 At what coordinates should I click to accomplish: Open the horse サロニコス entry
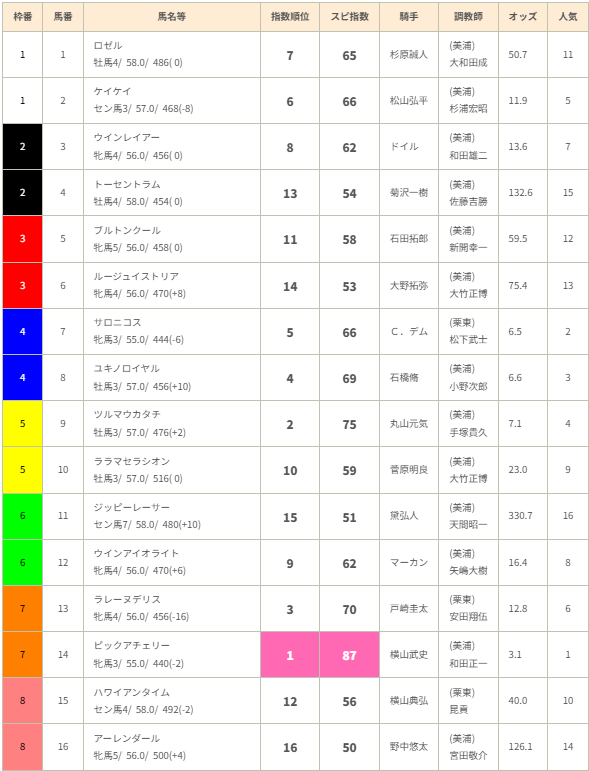pyautogui.click(x=118, y=323)
